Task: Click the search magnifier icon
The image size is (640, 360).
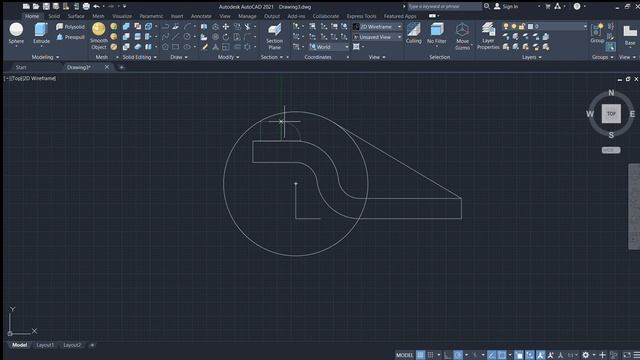Action: pyautogui.click(x=487, y=6)
